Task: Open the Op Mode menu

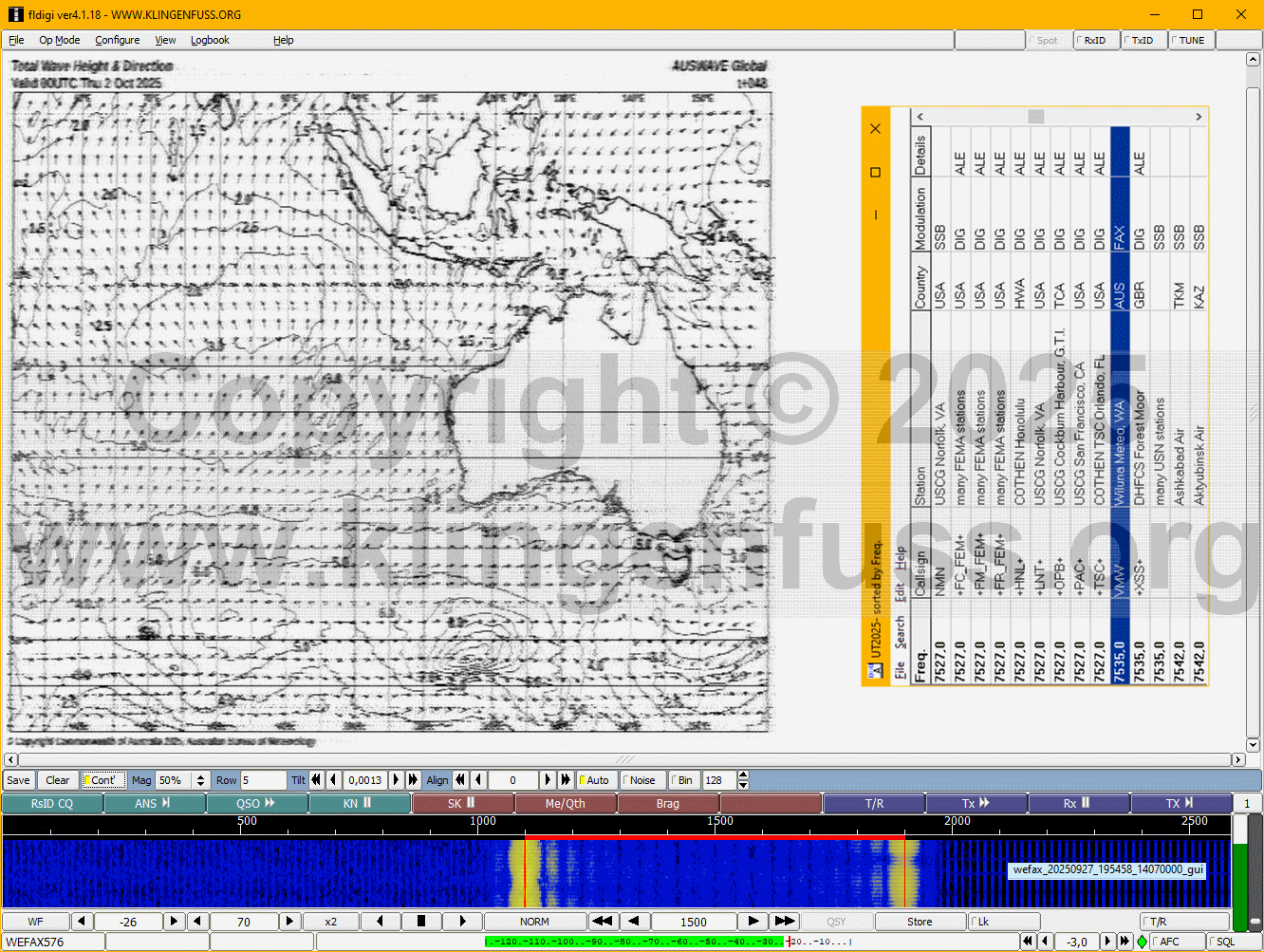Action: pos(59,41)
